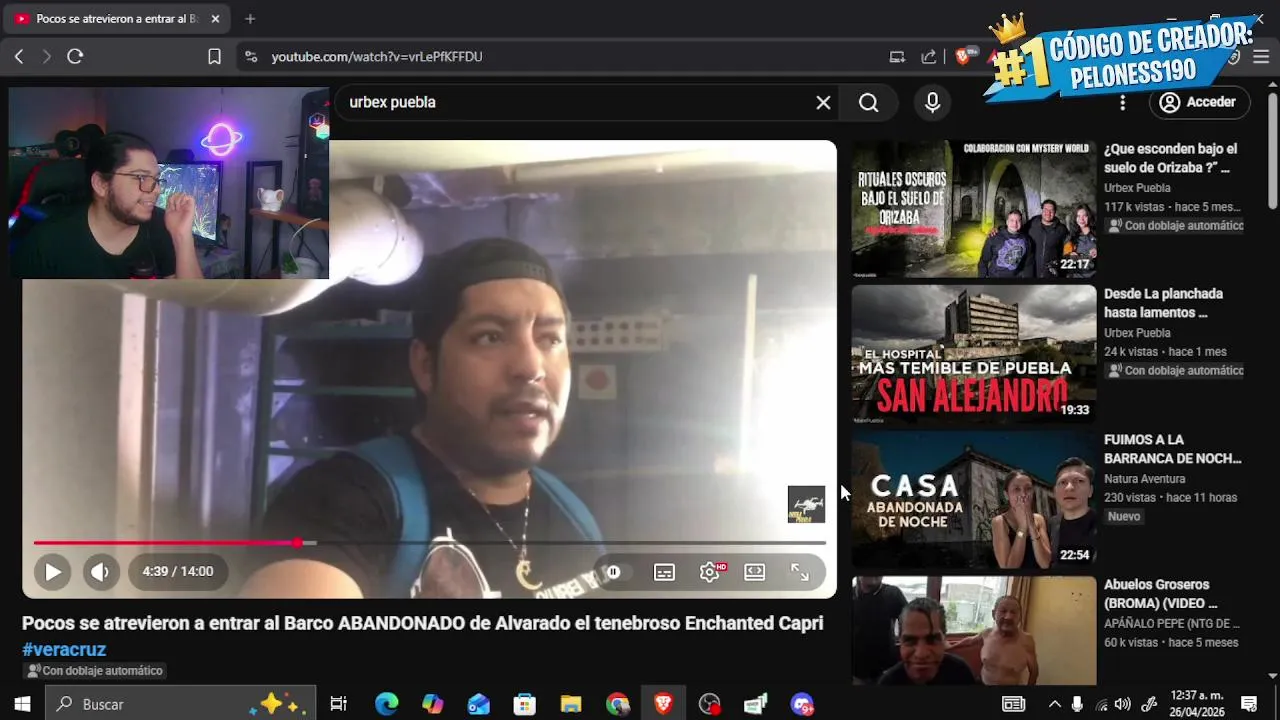The image size is (1280, 720).
Task: Open 'Desde La planchada hasta lamentos' title
Action: click(1163, 303)
